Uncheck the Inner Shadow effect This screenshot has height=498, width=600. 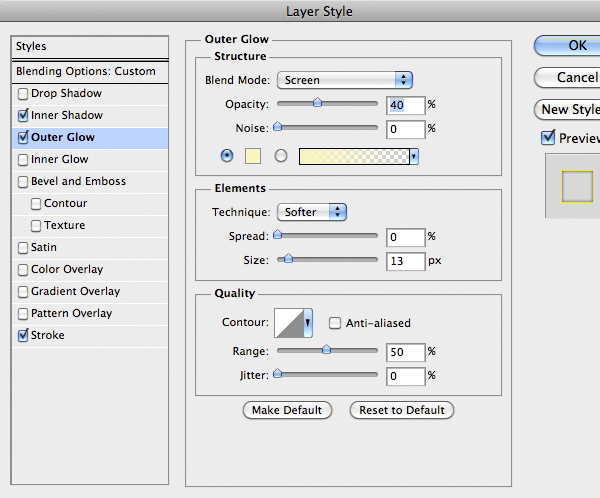point(23,116)
